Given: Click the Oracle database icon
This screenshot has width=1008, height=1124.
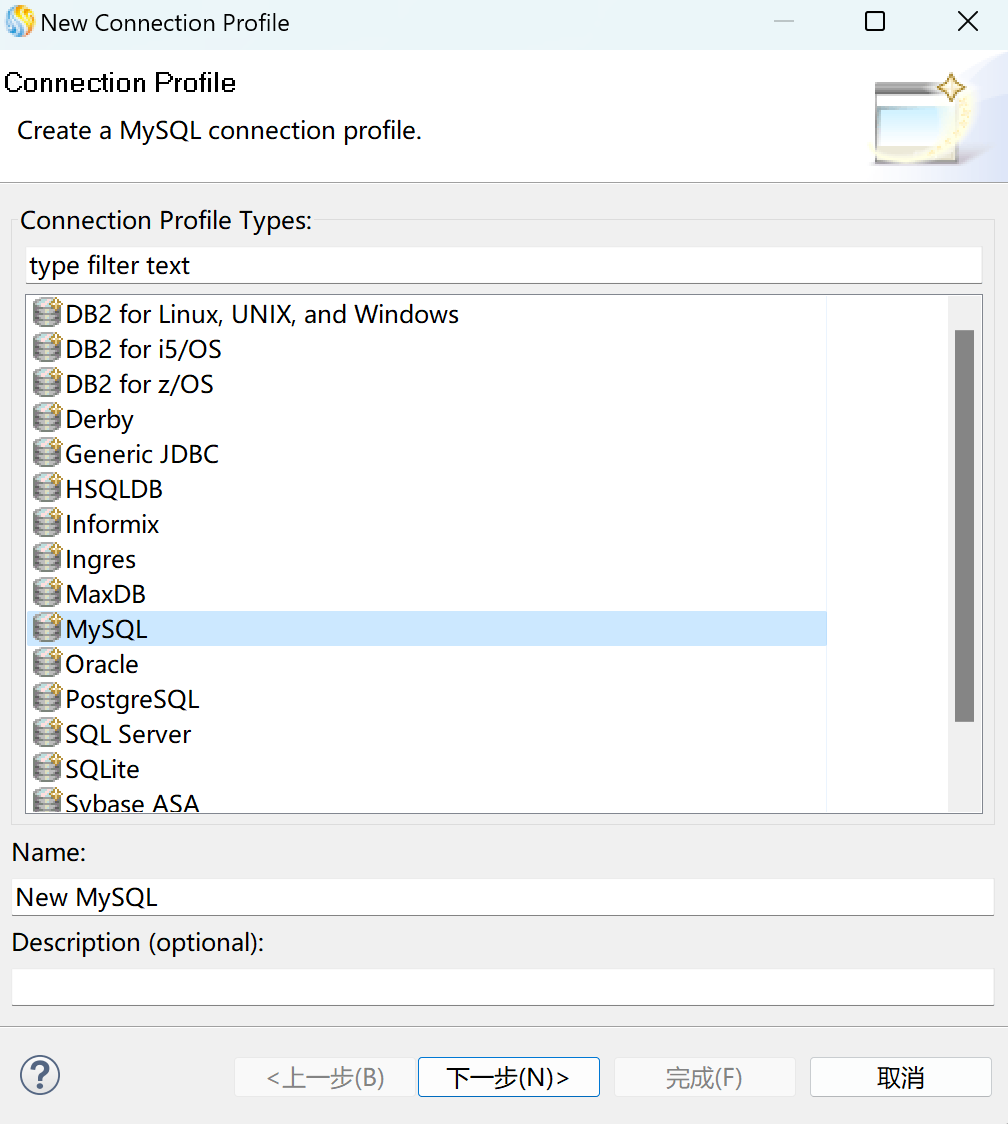Looking at the screenshot, I should [47, 664].
